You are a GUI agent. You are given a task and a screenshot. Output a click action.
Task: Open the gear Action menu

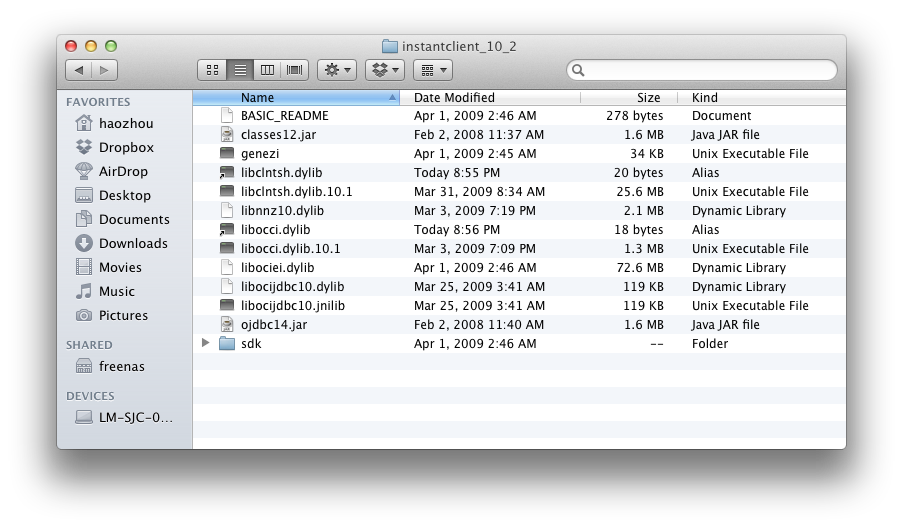(337, 70)
